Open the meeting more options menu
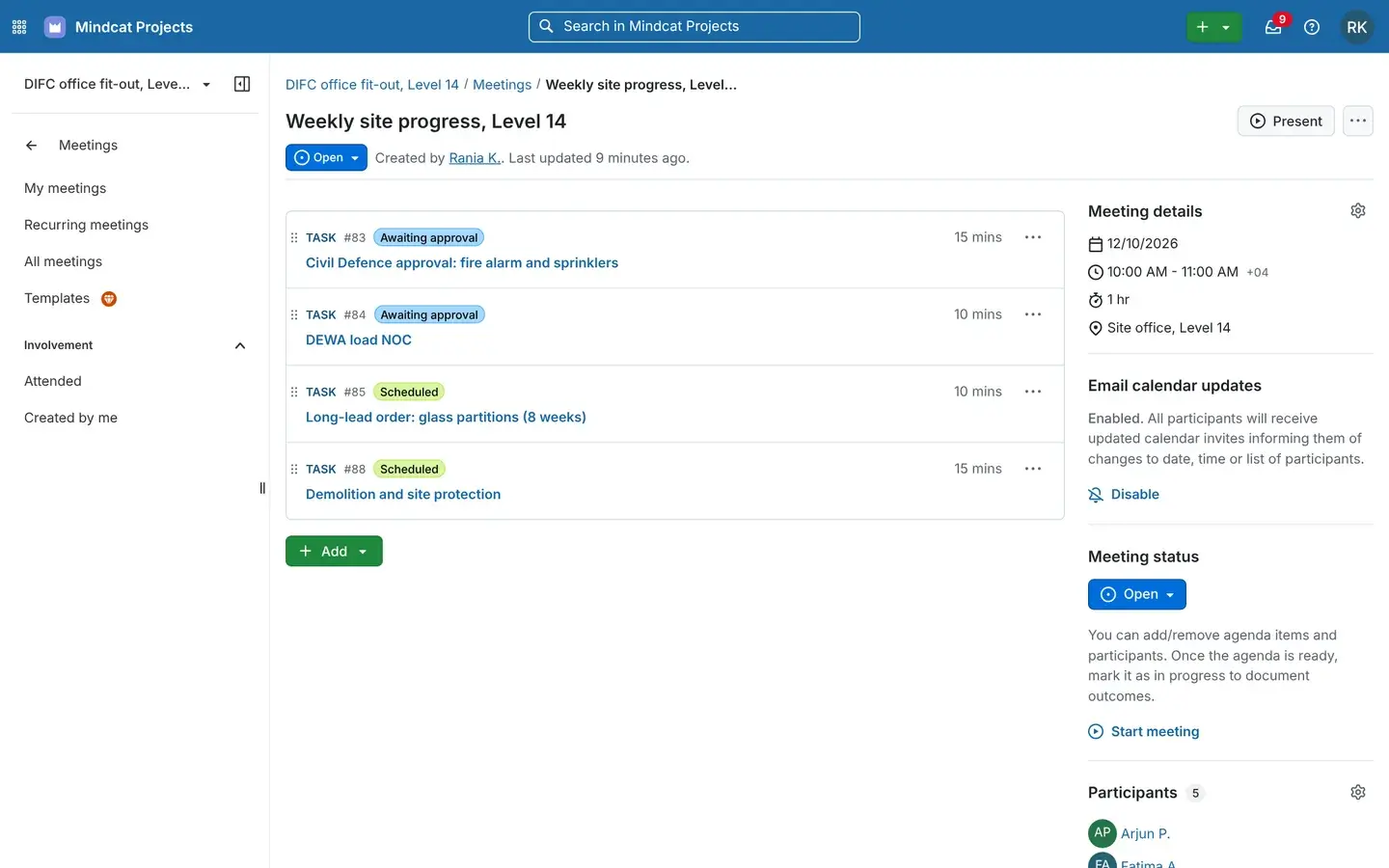The width and height of the screenshot is (1389, 868). (1358, 121)
